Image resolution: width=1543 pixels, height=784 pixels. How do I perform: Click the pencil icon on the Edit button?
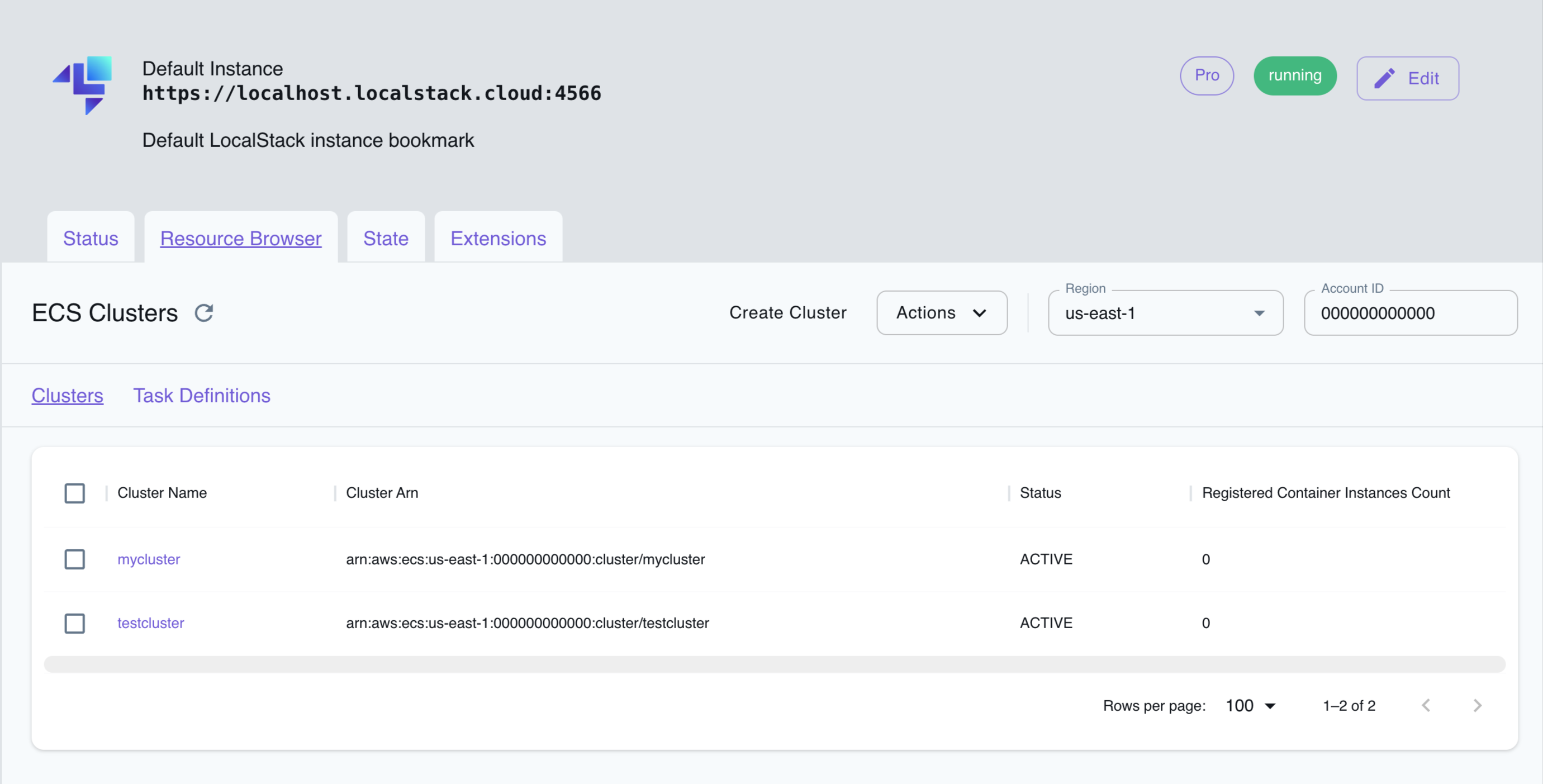(x=1385, y=78)
